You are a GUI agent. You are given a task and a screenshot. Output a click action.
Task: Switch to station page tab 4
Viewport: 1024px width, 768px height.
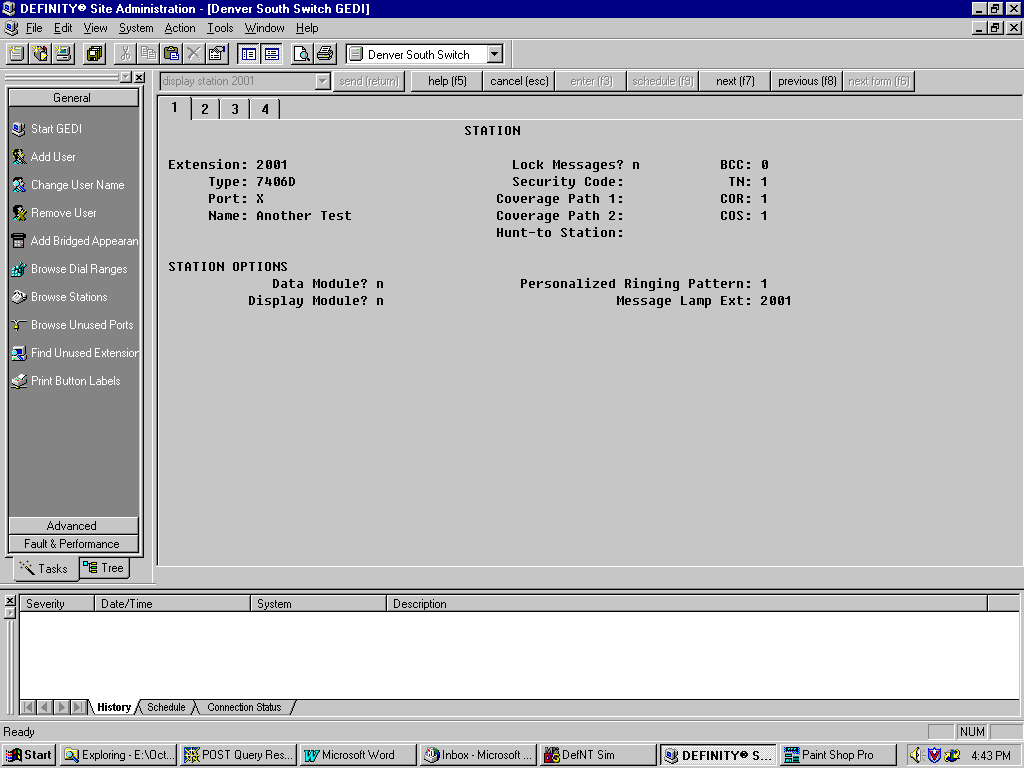tap(265, 109)
